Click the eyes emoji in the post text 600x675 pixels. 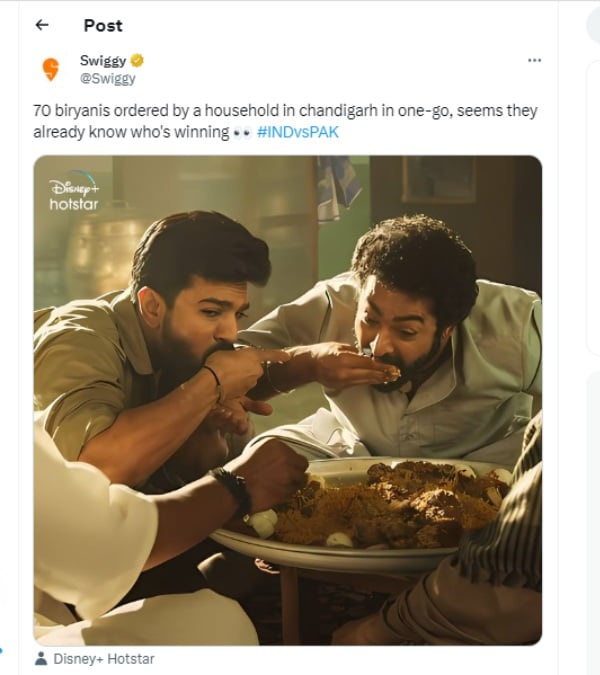241,133
